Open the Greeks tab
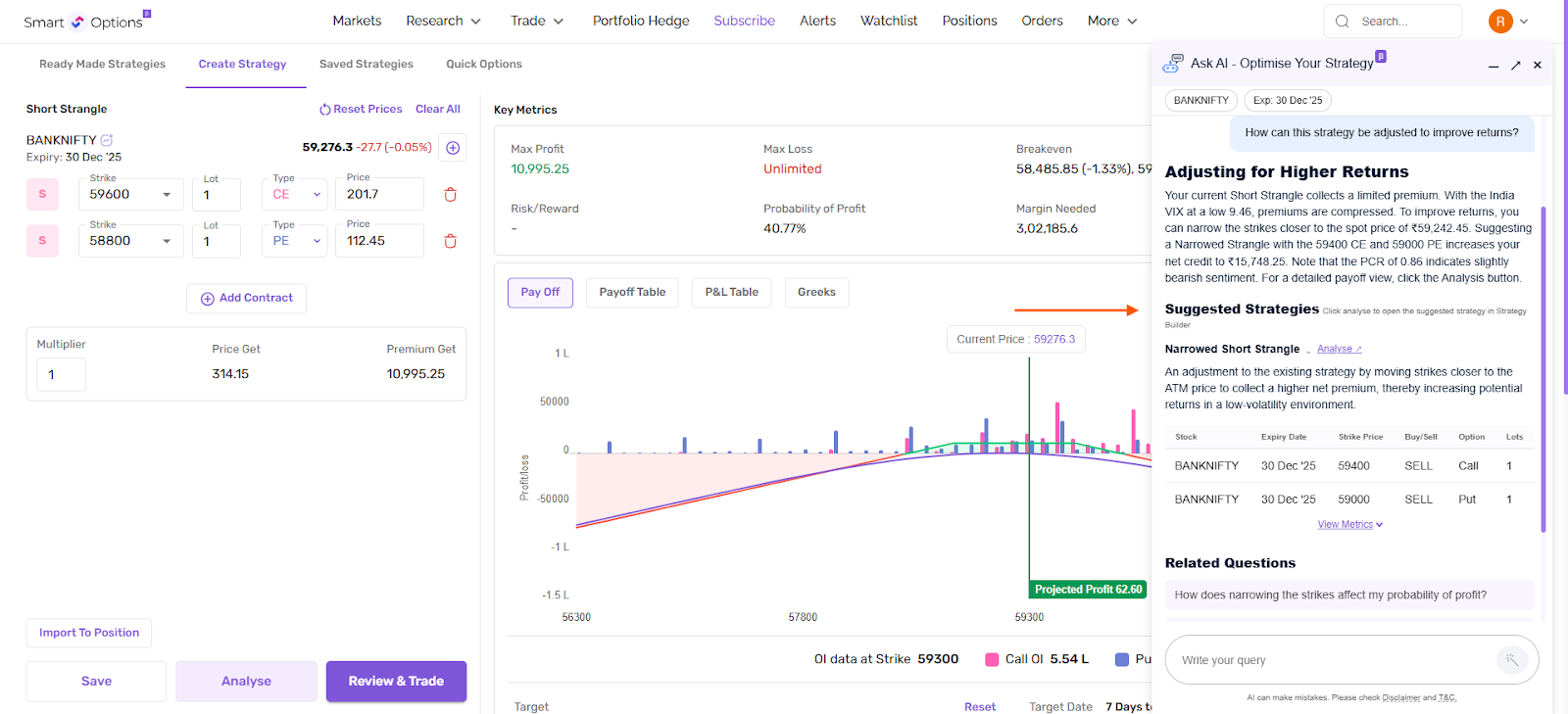This screenshot has height=714, width=1568. point(816,293)
